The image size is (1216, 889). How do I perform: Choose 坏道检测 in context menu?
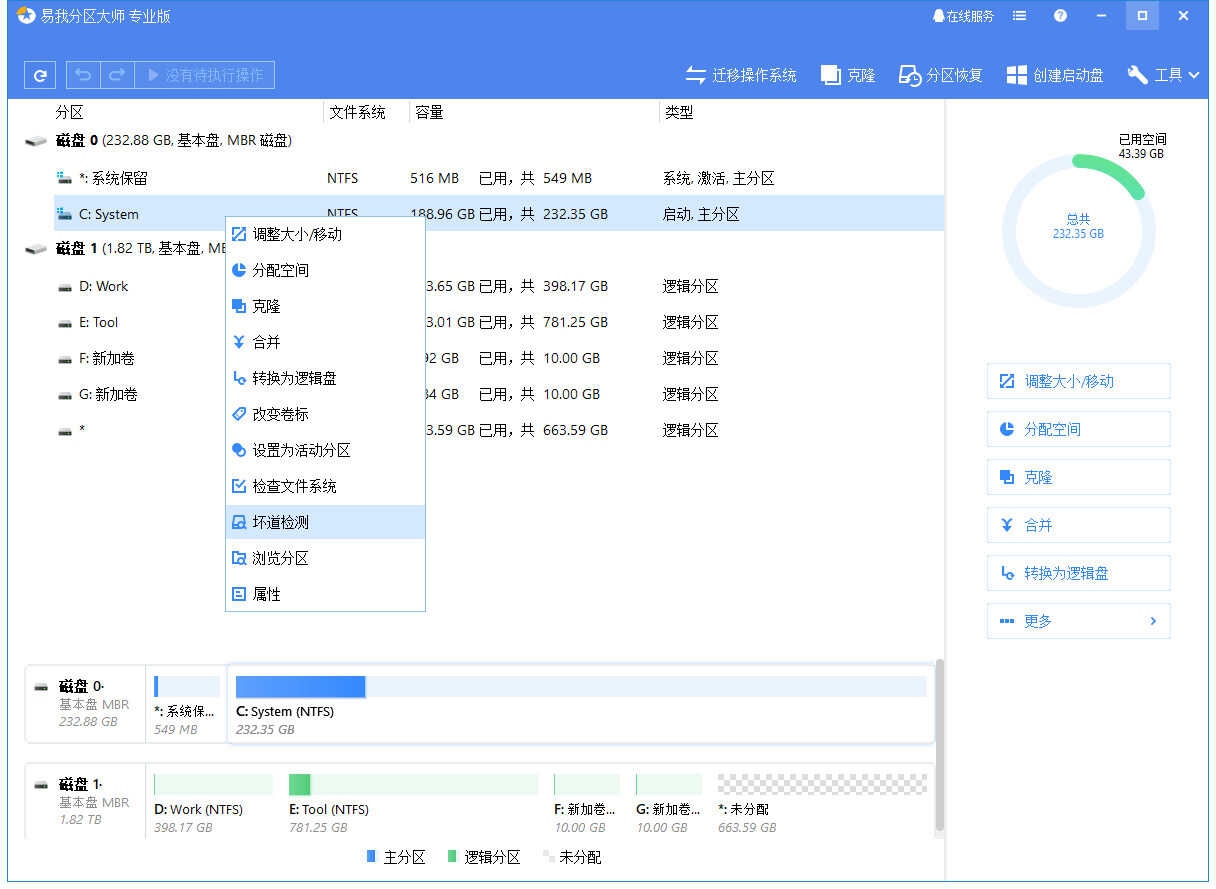(325, 522)
